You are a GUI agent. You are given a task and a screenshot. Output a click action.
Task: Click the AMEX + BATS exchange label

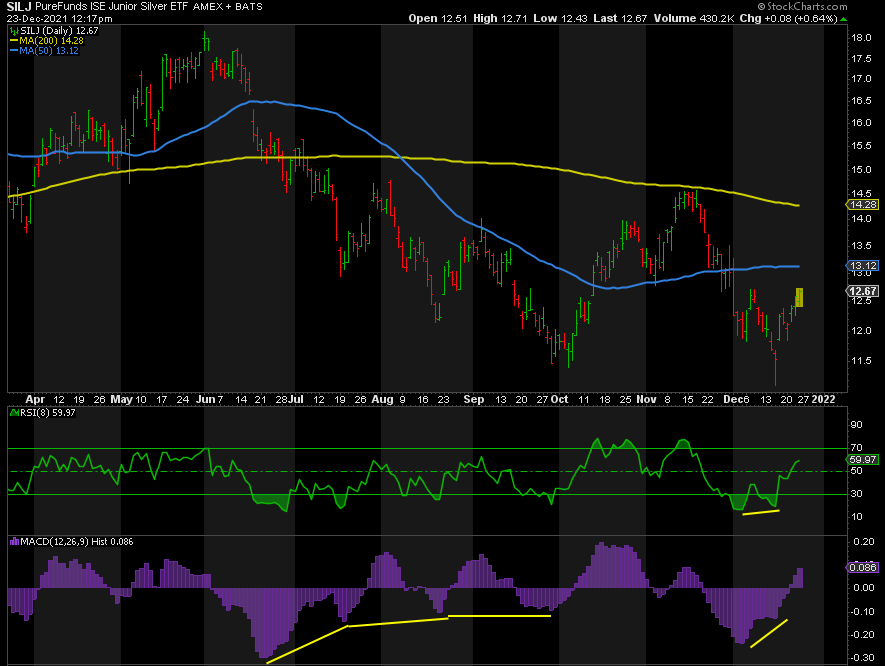coord(227,7)
